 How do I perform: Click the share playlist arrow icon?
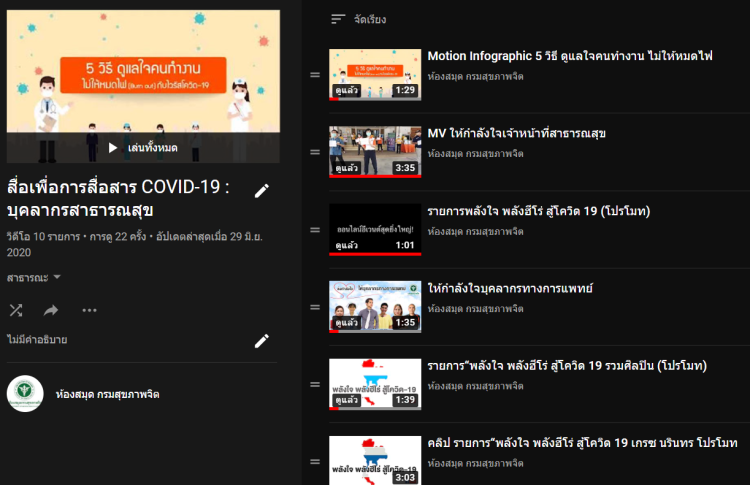coord(51,310)
